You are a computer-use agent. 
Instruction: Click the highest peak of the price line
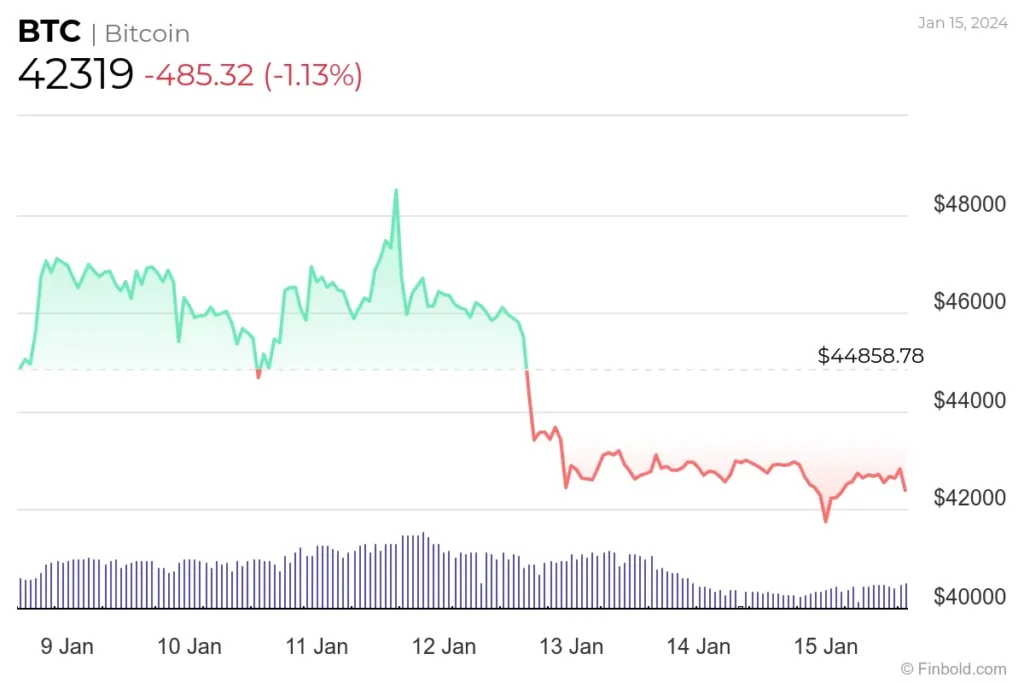tap(396, 190)
